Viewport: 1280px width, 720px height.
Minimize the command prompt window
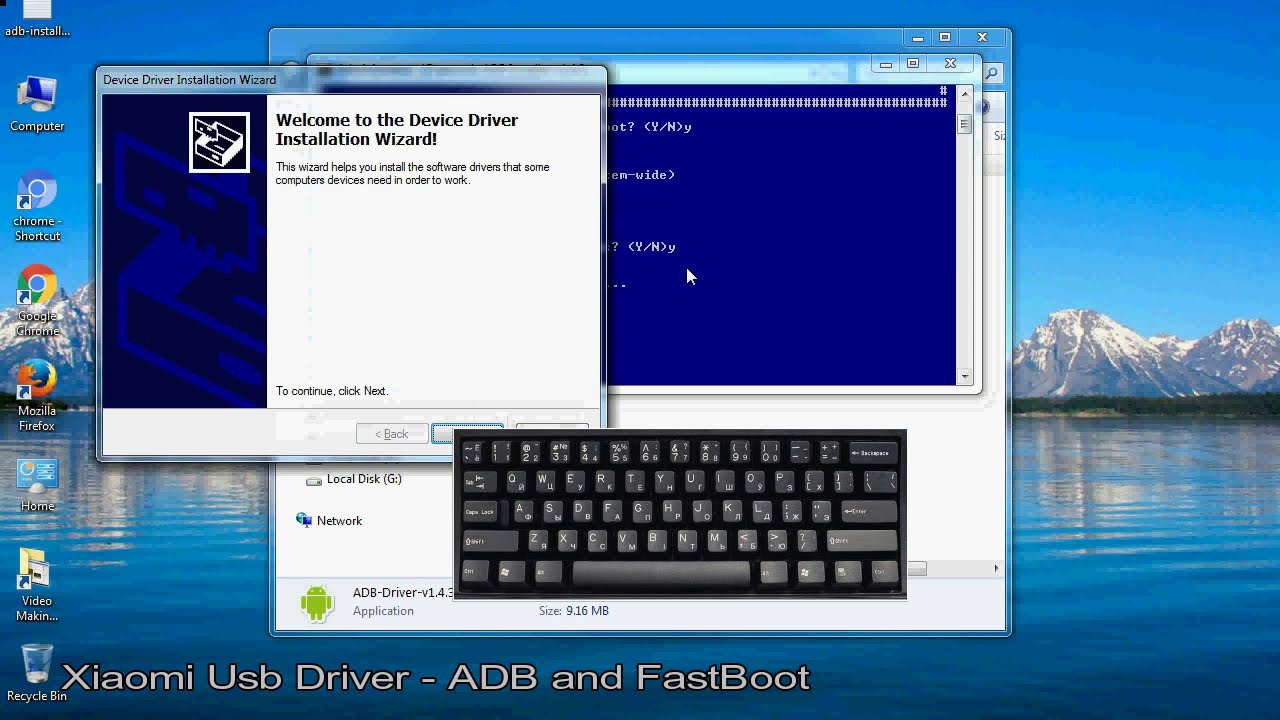pyautogui.click(x=885, y=64)
